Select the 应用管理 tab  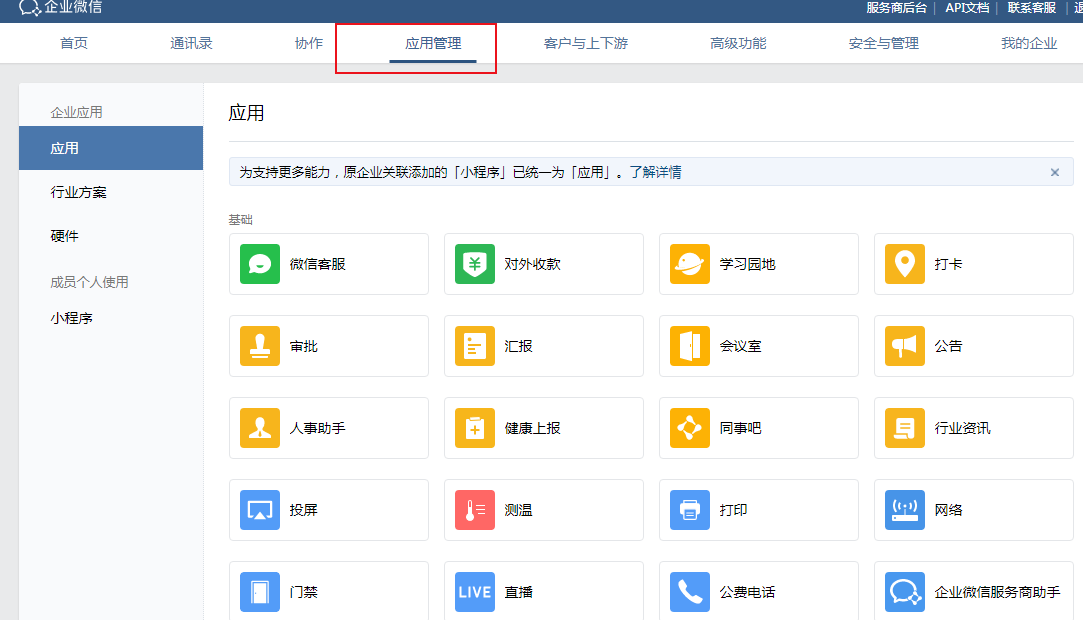(x=433, y=43)
